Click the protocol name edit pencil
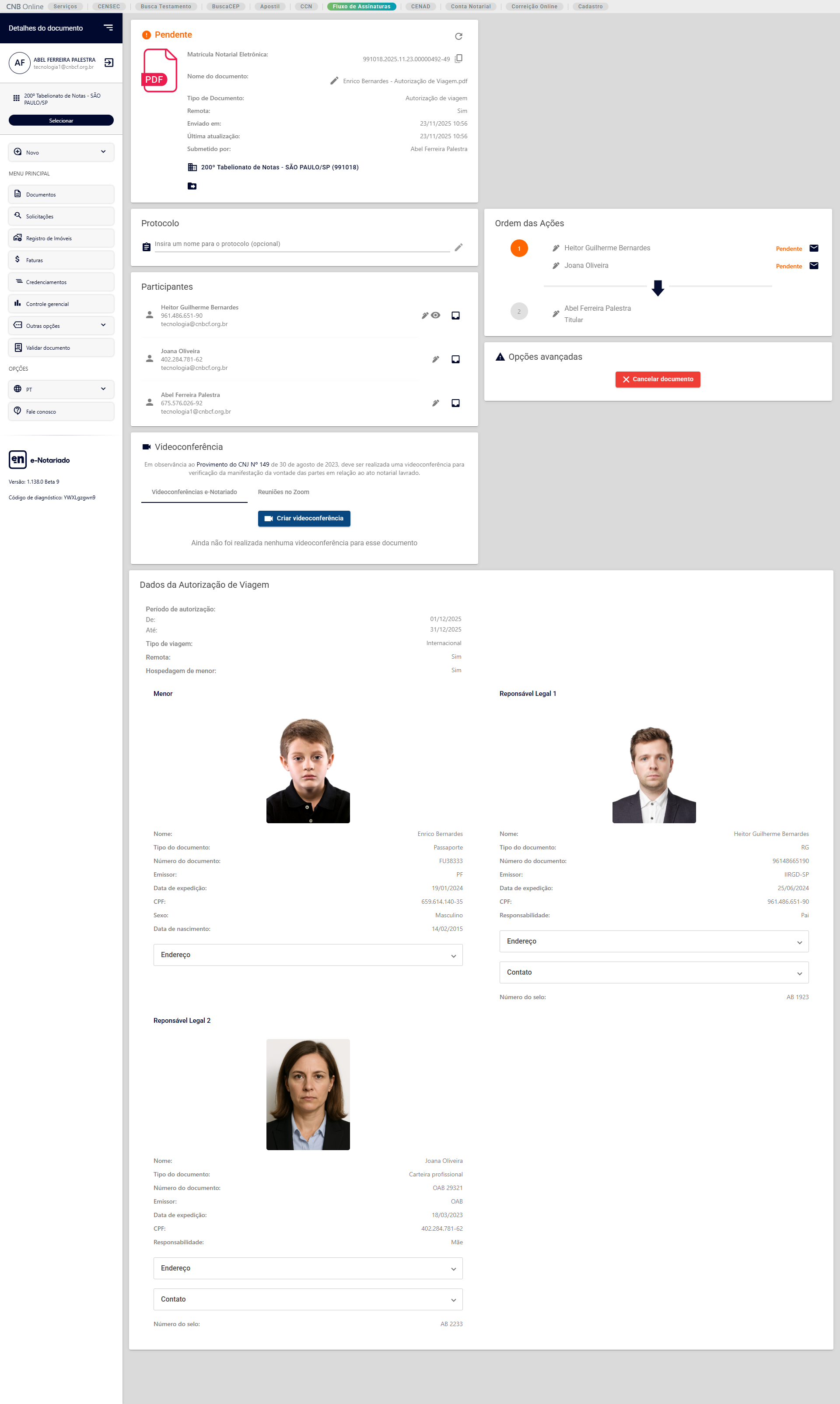The width and height of the screenshot is (840, 1404). (x=458, y=247)
